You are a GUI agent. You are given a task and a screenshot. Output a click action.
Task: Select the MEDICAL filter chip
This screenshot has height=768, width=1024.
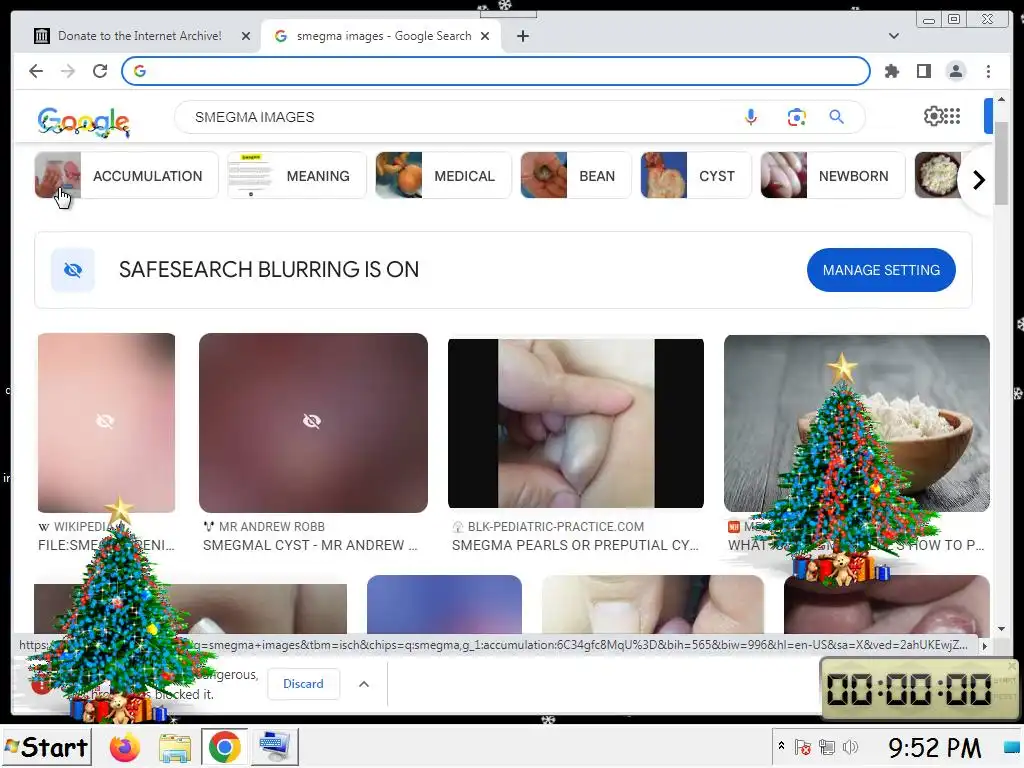point(443,175)
